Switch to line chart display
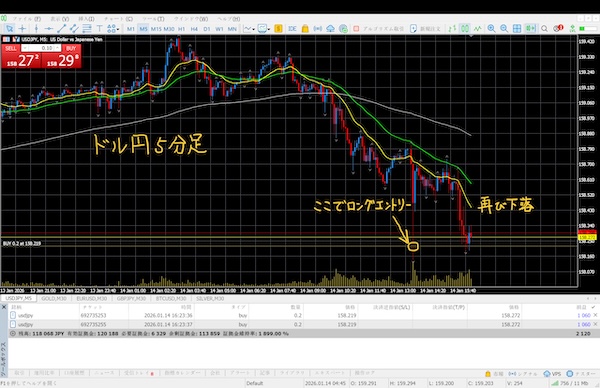The height and width of the screenshot is (388, 600). [478, 29]
